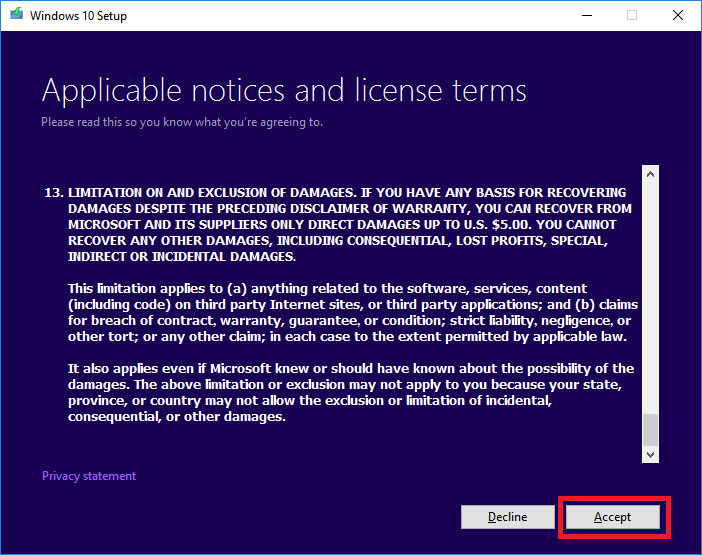This screenshot has height=555, width=702.
Task: Open the Privacy statement link
Action: [89, 476]
